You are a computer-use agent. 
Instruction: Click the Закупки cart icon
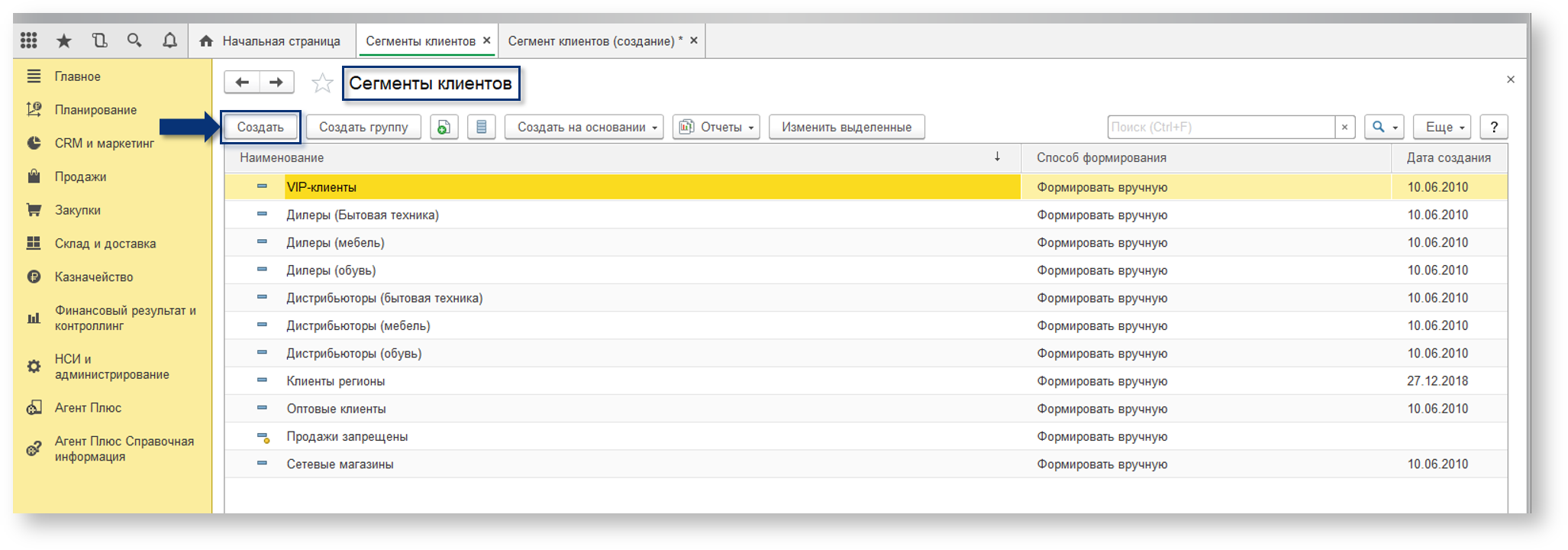coord(34,209)
